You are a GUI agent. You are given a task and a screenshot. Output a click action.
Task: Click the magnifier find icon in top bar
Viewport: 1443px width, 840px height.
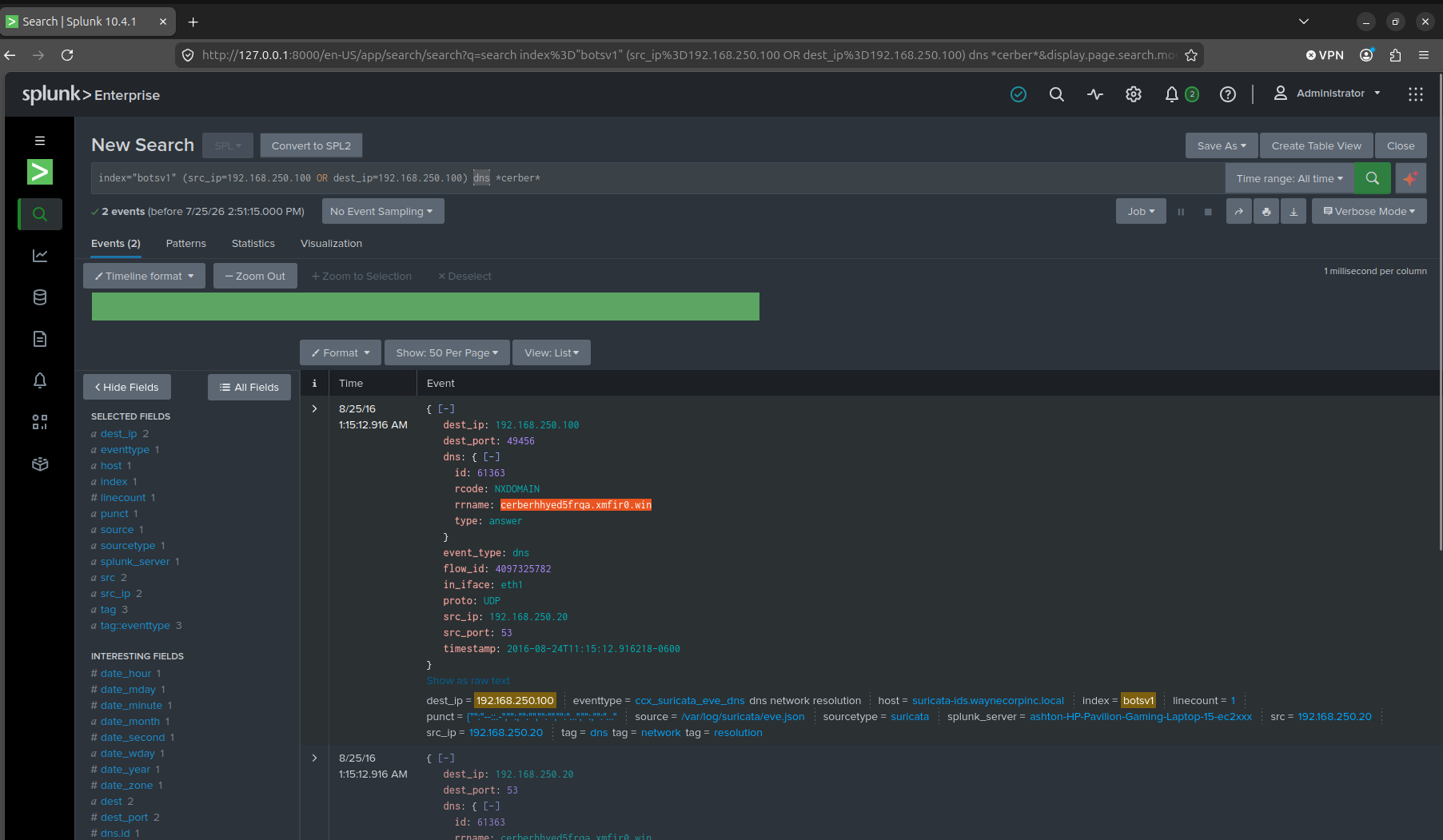pyautogui.click(x=1056, y=94)
